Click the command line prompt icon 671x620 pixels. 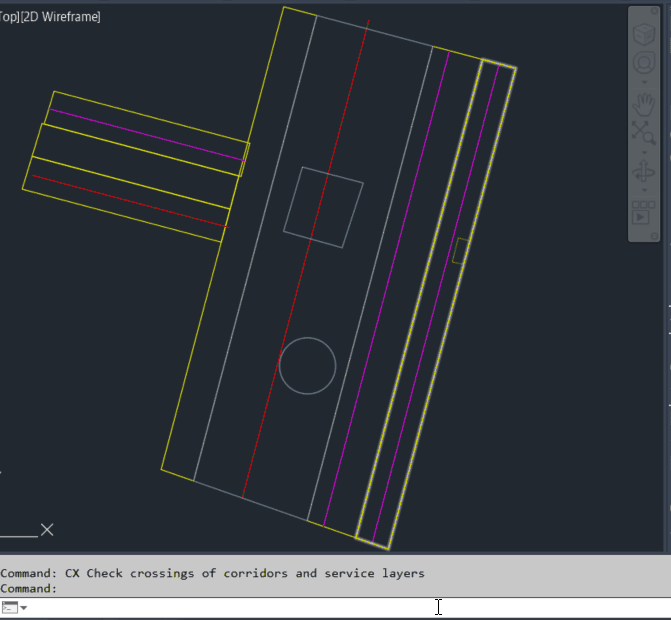point(10,608)
